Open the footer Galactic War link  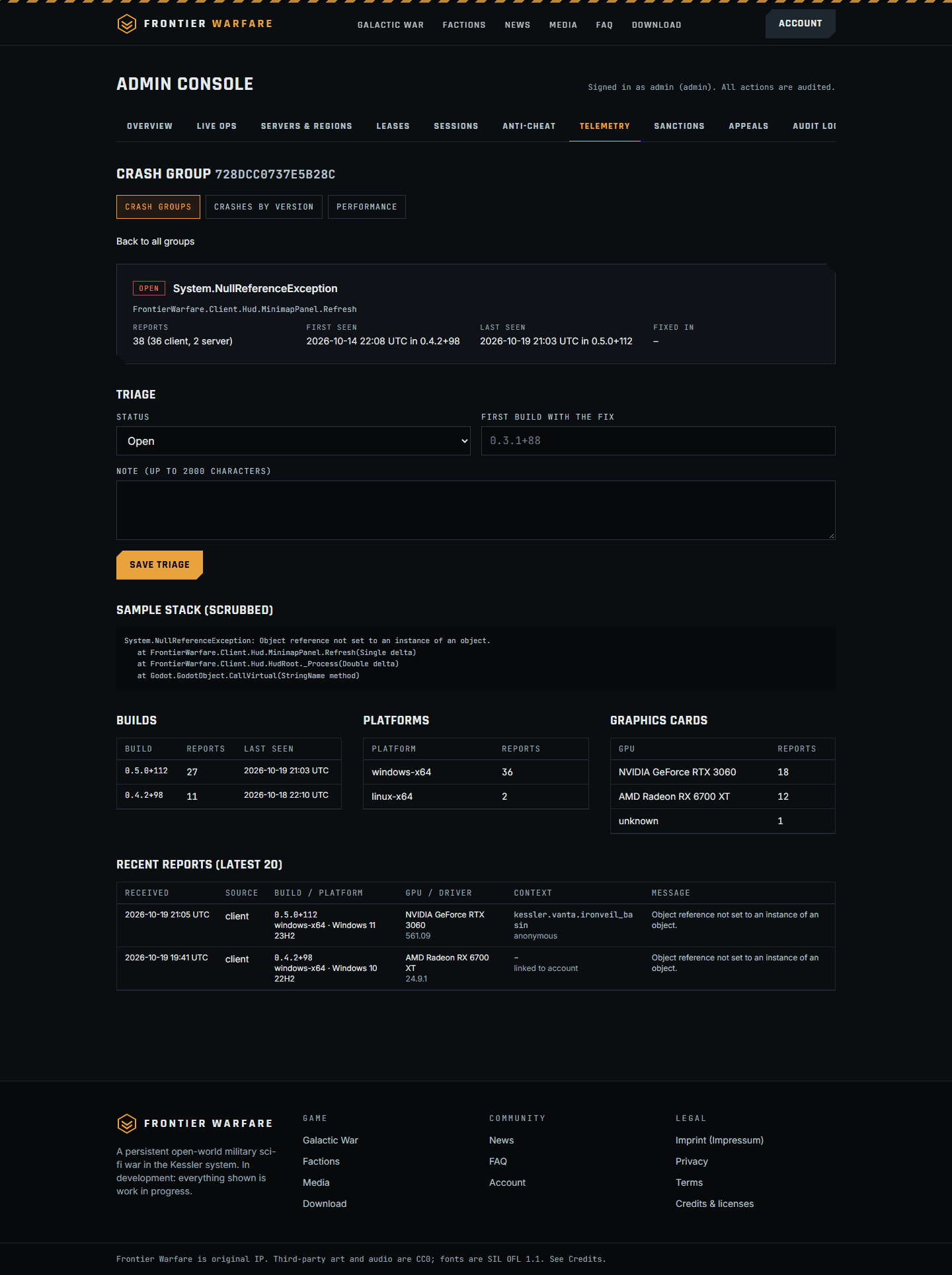(331, 1140)
